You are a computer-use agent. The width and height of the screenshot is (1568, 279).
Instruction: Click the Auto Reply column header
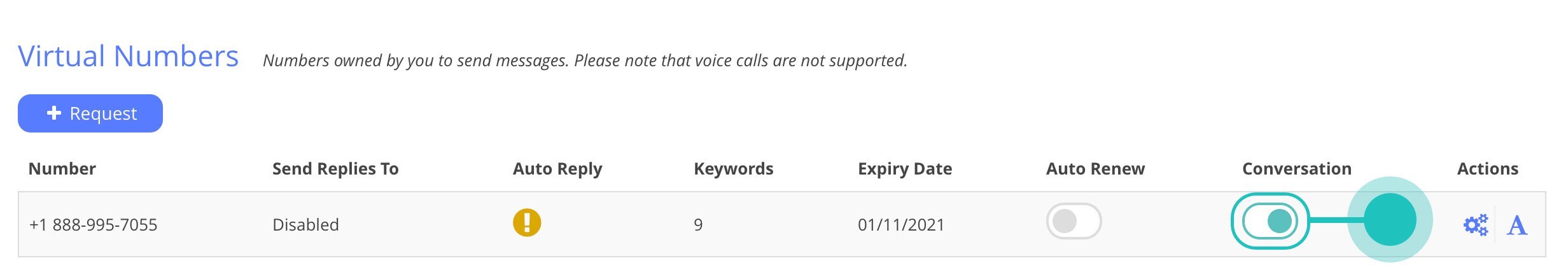pyautogui.click(x=557, y=169)
